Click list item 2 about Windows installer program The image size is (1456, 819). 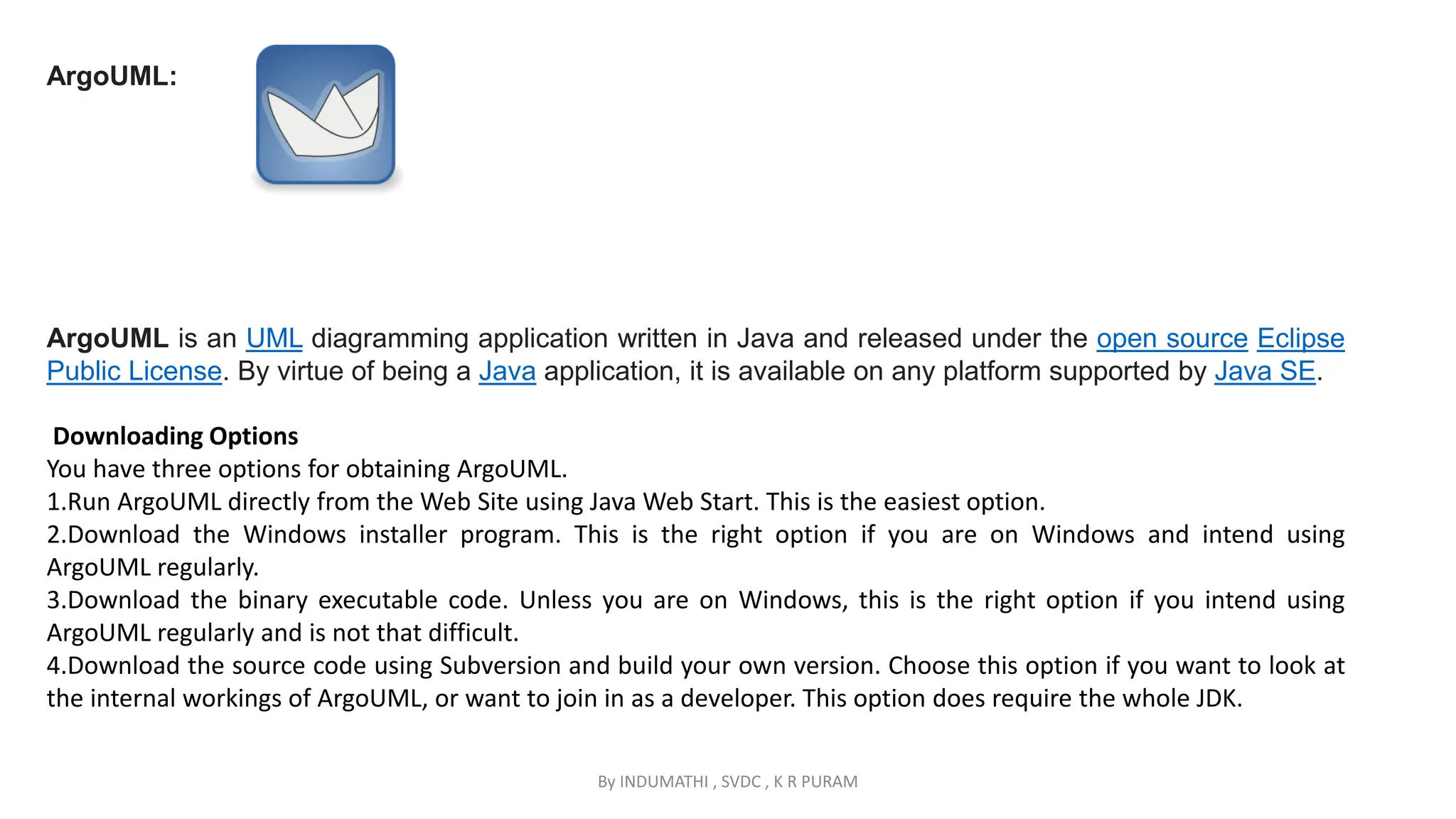695,535
